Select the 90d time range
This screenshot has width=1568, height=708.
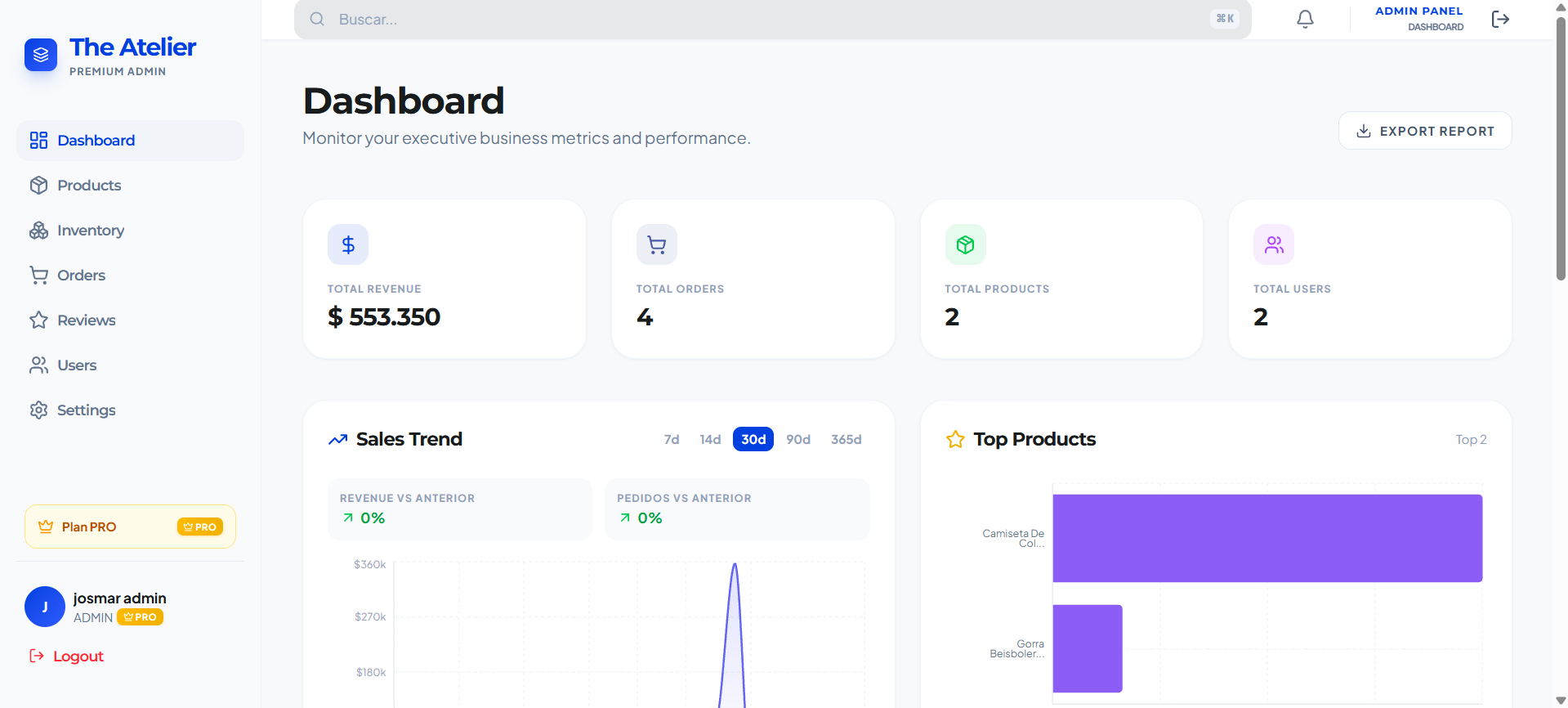[x=798, y=440]
